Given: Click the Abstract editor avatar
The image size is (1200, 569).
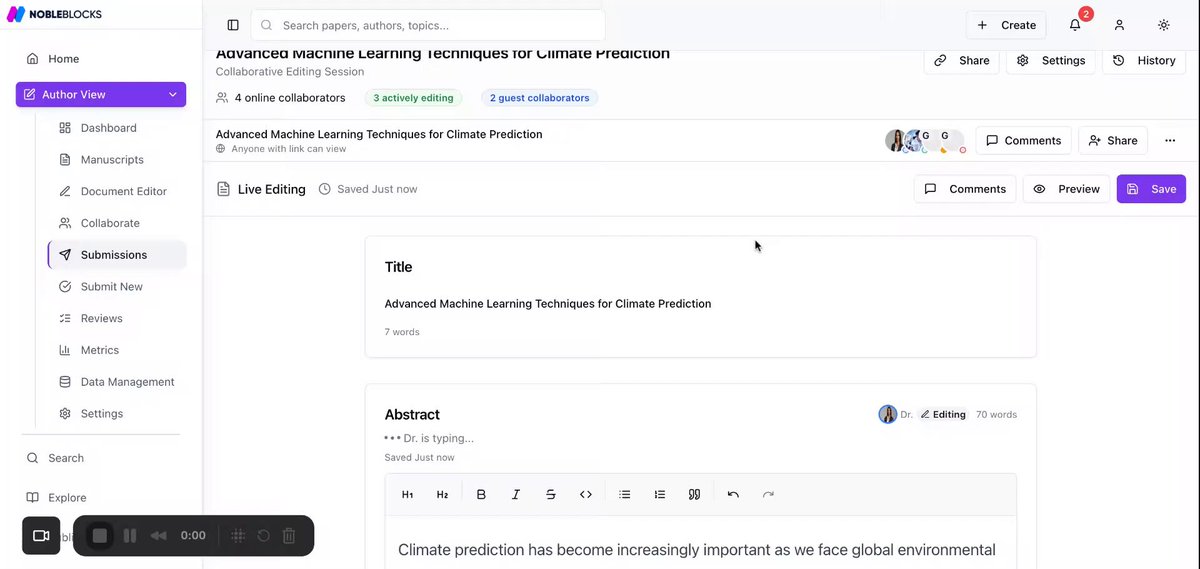Looking at the screenshot, I should click(887, 415).
